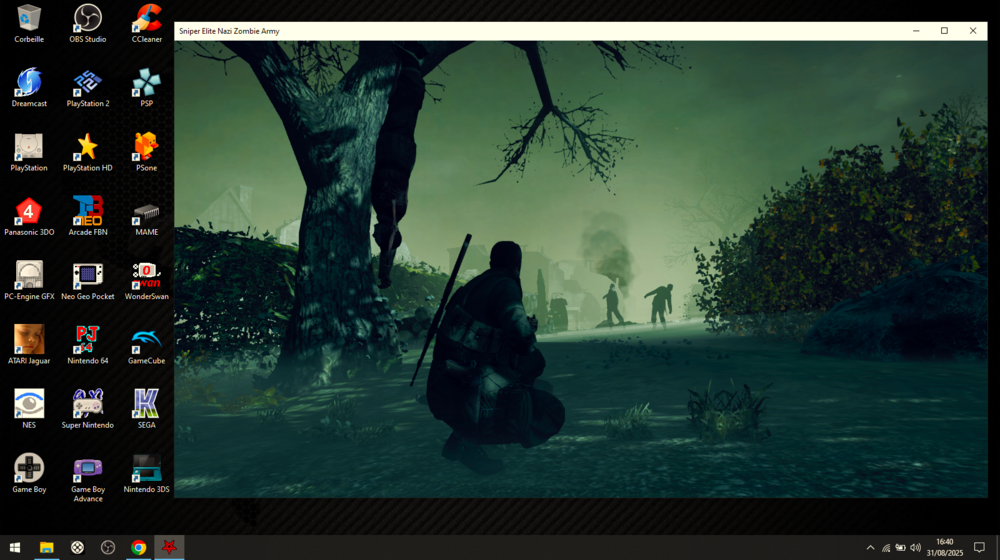Image resolution: width=1000 pixels, height=560 pixels.
Task: Open the volume control in system tray
Action: [915, 548]
